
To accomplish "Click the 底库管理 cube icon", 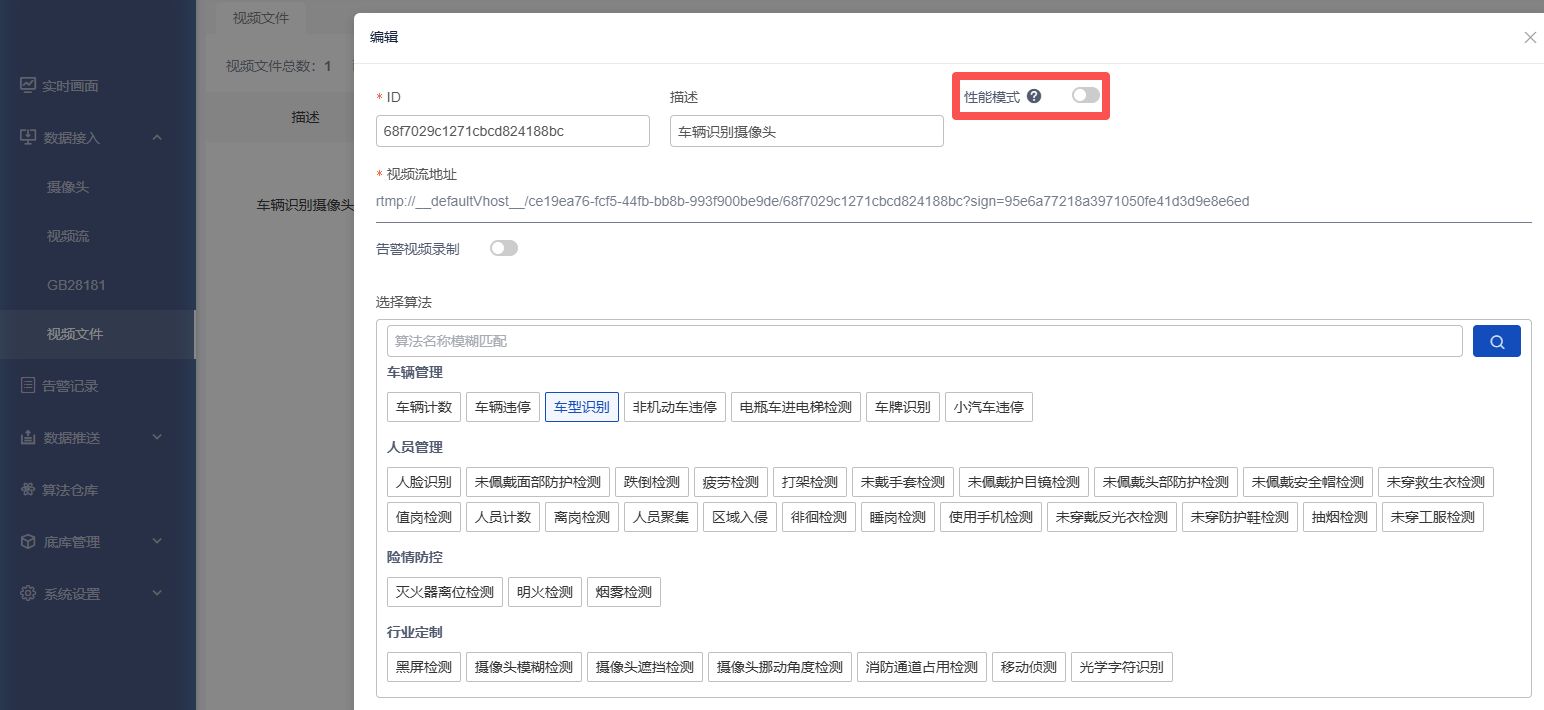I will point(28,542).
